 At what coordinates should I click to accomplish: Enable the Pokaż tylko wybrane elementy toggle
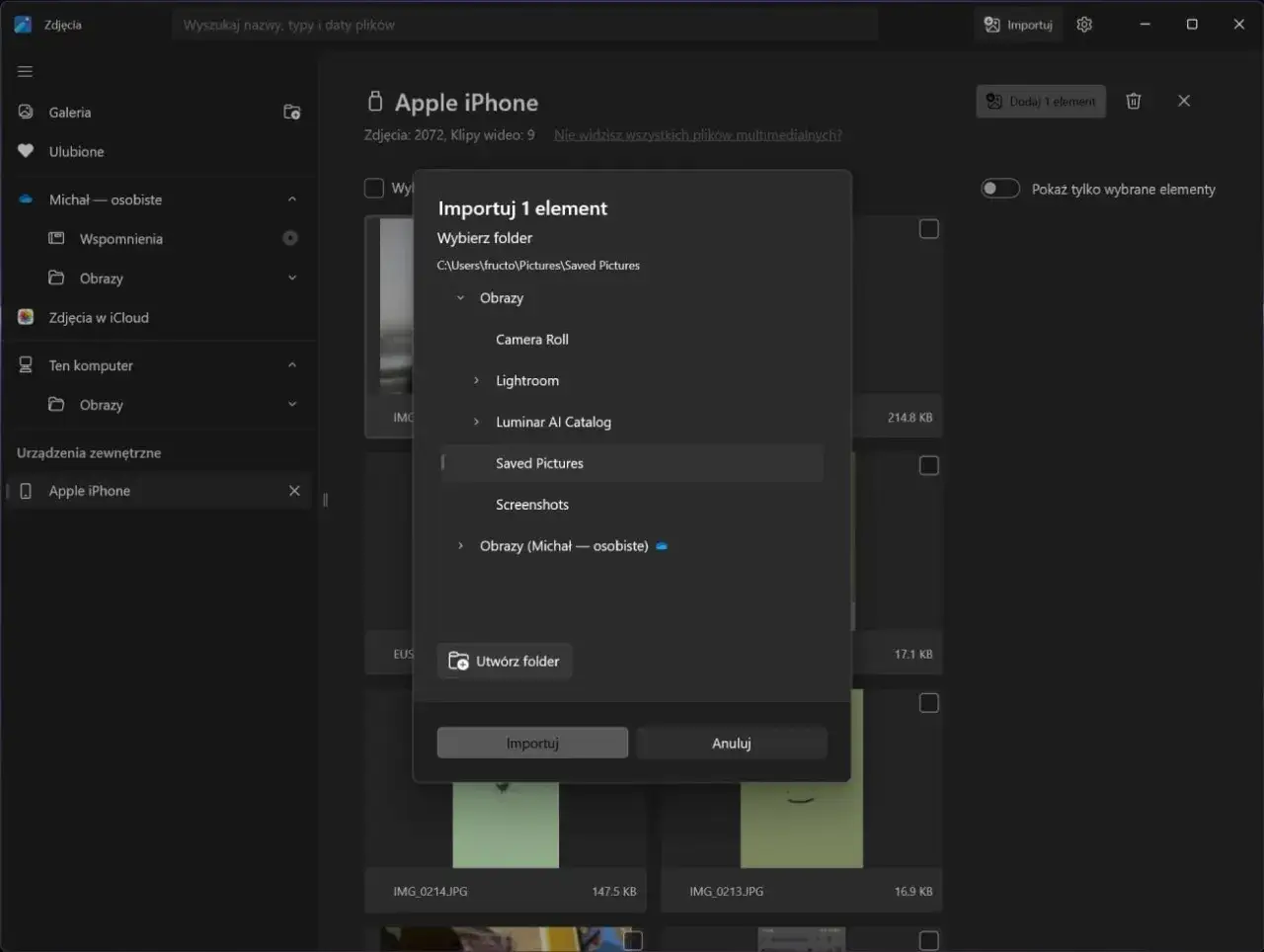click(x=999, y=188)
